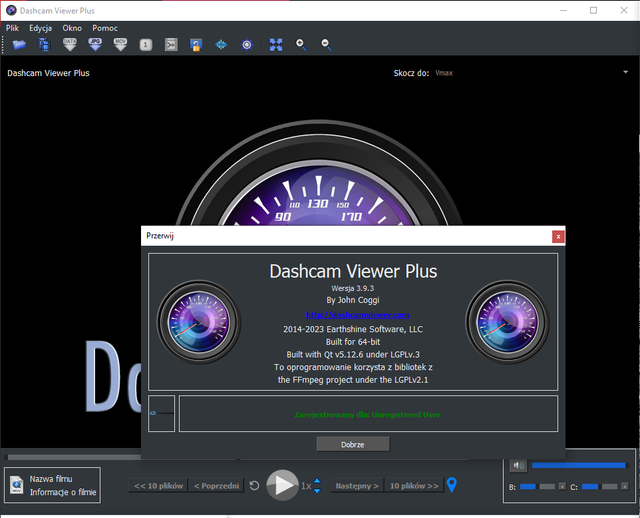Click the replay circular arrow icon
Image resolution: width=640 pixels, height=518 pixels.
(254, 486)
